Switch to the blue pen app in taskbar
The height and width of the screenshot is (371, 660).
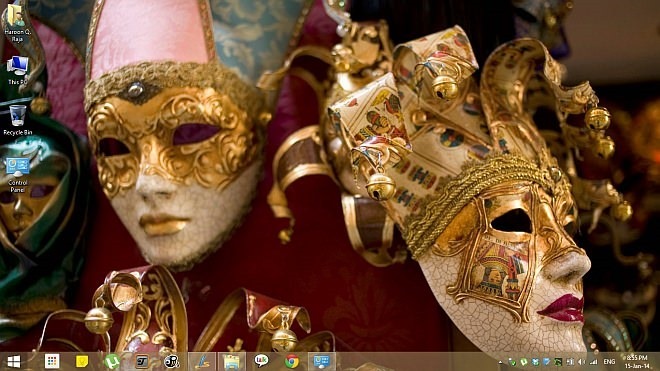click(x=202, y=361)
